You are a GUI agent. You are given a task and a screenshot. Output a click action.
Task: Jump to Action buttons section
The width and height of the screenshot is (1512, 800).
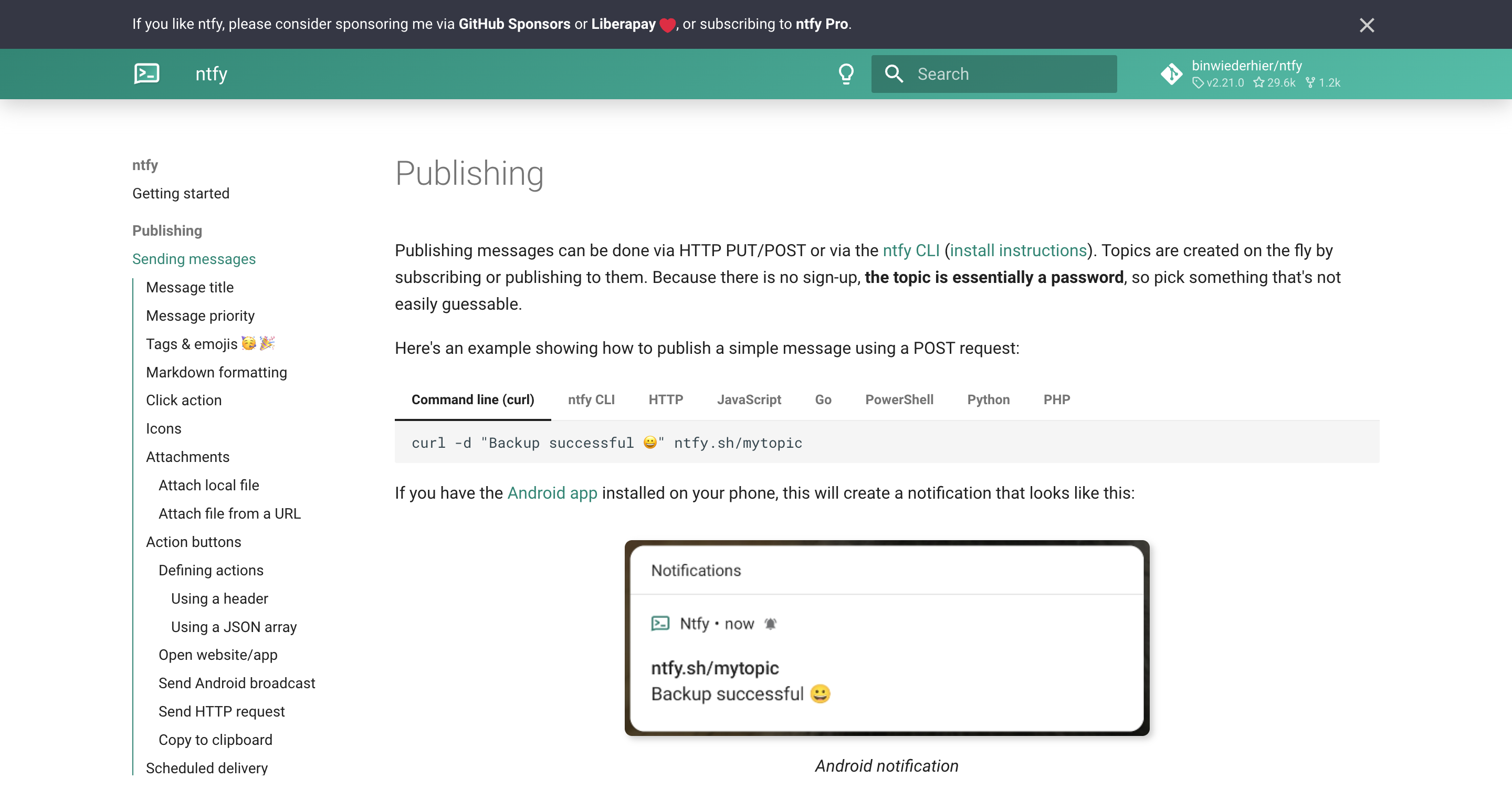tap(194, 542)
